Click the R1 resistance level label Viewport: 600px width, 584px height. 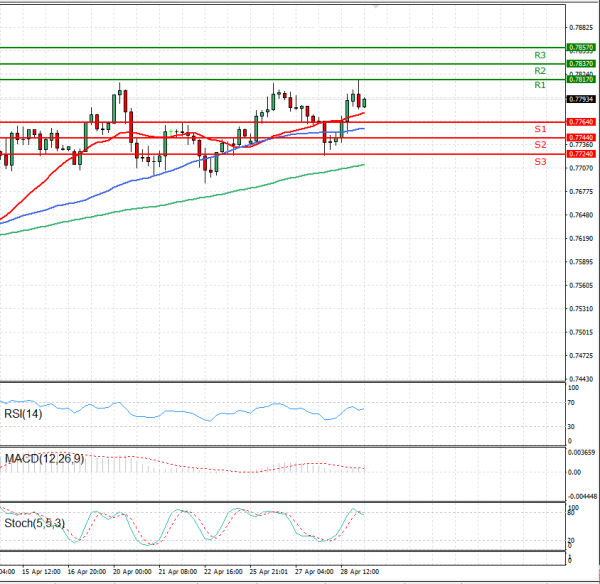click(x=539, y=86)
